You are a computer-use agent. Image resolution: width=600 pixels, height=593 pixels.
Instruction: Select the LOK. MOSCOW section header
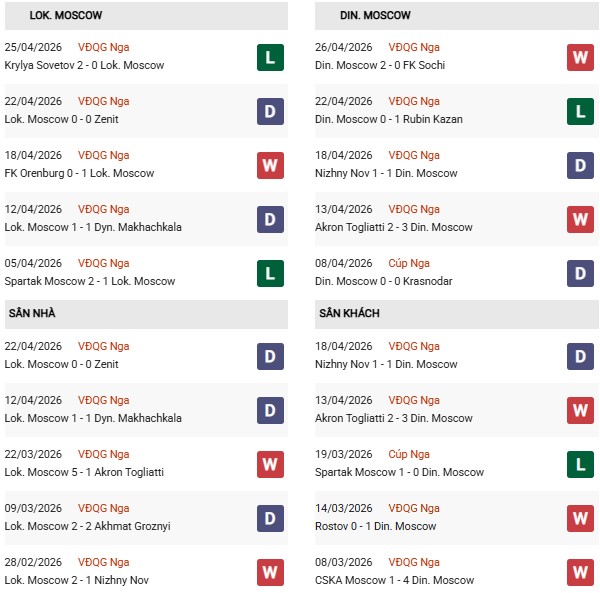click(x=66, y=16)
